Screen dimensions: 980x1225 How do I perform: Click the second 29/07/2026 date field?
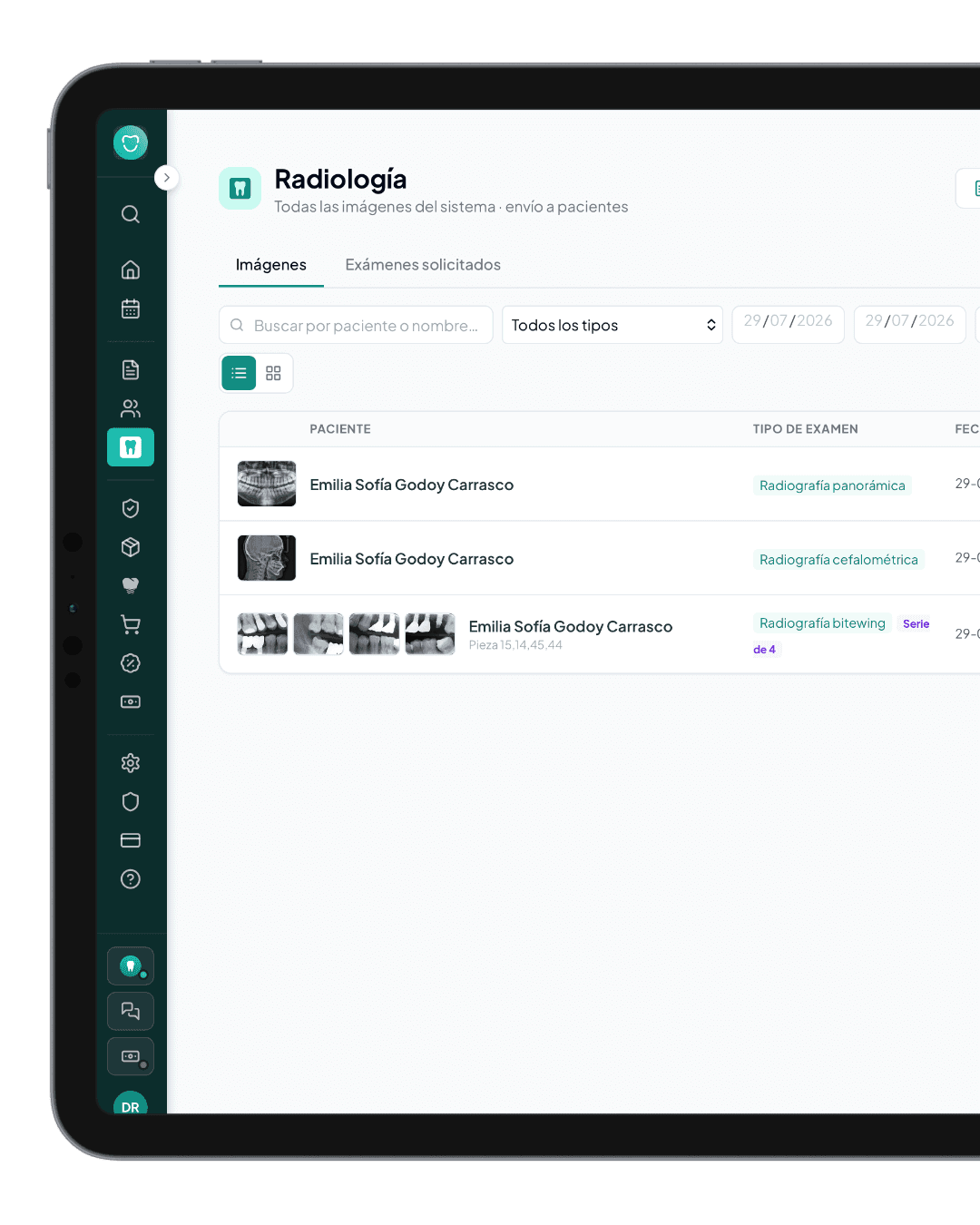[910, 323]
